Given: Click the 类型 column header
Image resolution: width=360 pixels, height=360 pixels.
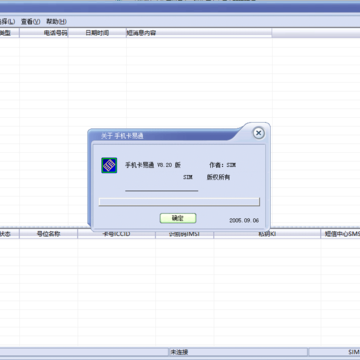Looking at the screenshot, I should 9,33.
